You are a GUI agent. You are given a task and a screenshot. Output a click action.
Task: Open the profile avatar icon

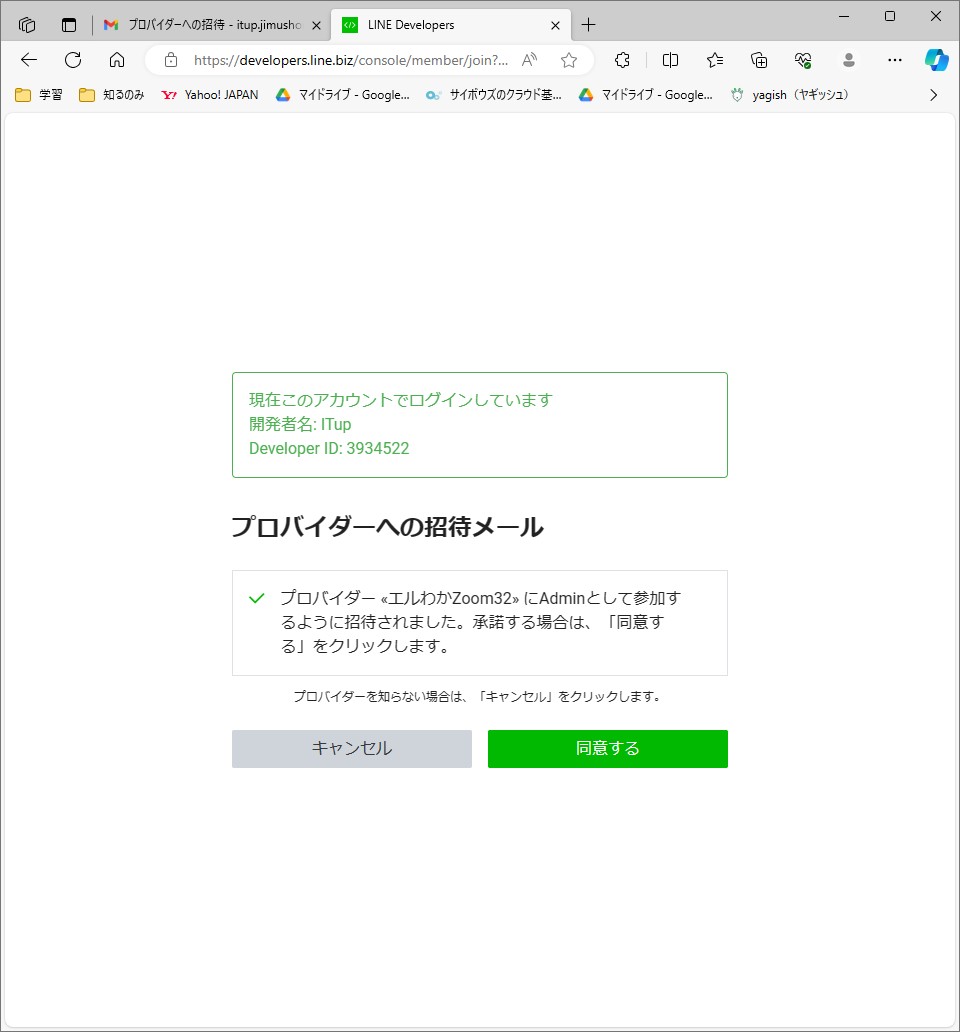click(849, 60)
